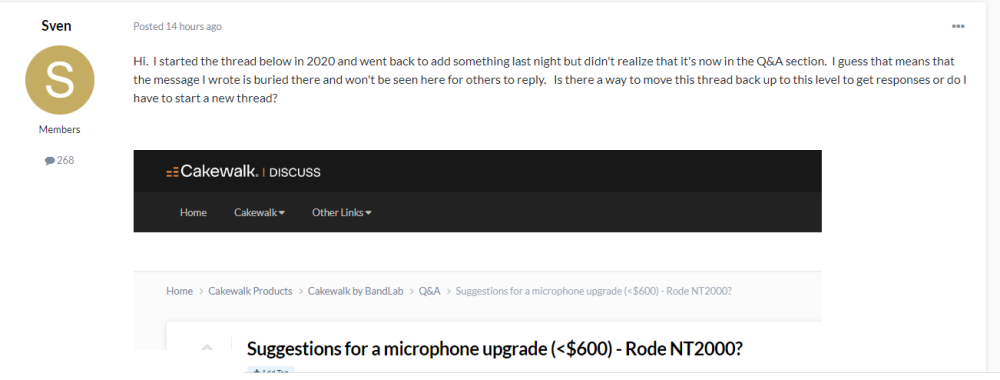
Task: Select Home in the dark navigation bar
Action: point(193,212)
